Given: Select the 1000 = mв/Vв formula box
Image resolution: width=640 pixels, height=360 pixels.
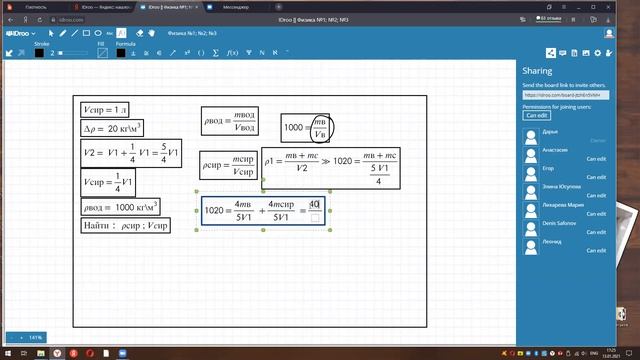Looking at the screenshot, I should [305, 128].
